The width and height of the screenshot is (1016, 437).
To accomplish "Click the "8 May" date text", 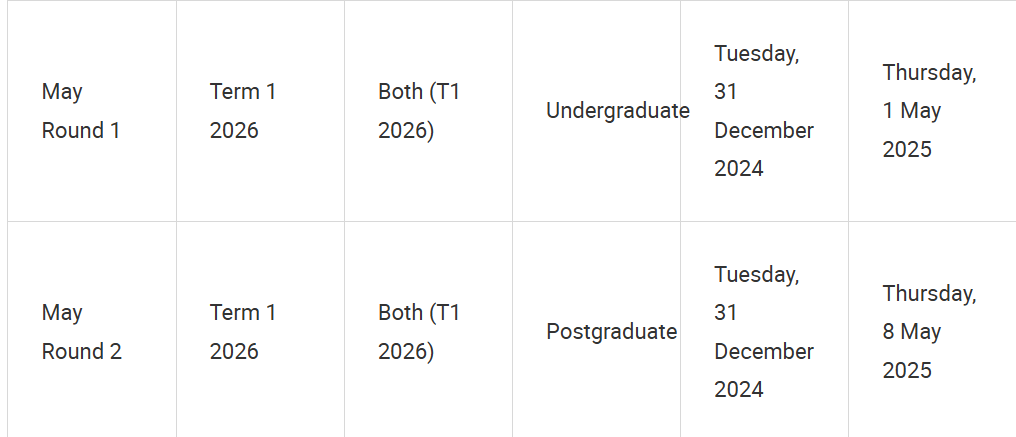I will [912, 332].
